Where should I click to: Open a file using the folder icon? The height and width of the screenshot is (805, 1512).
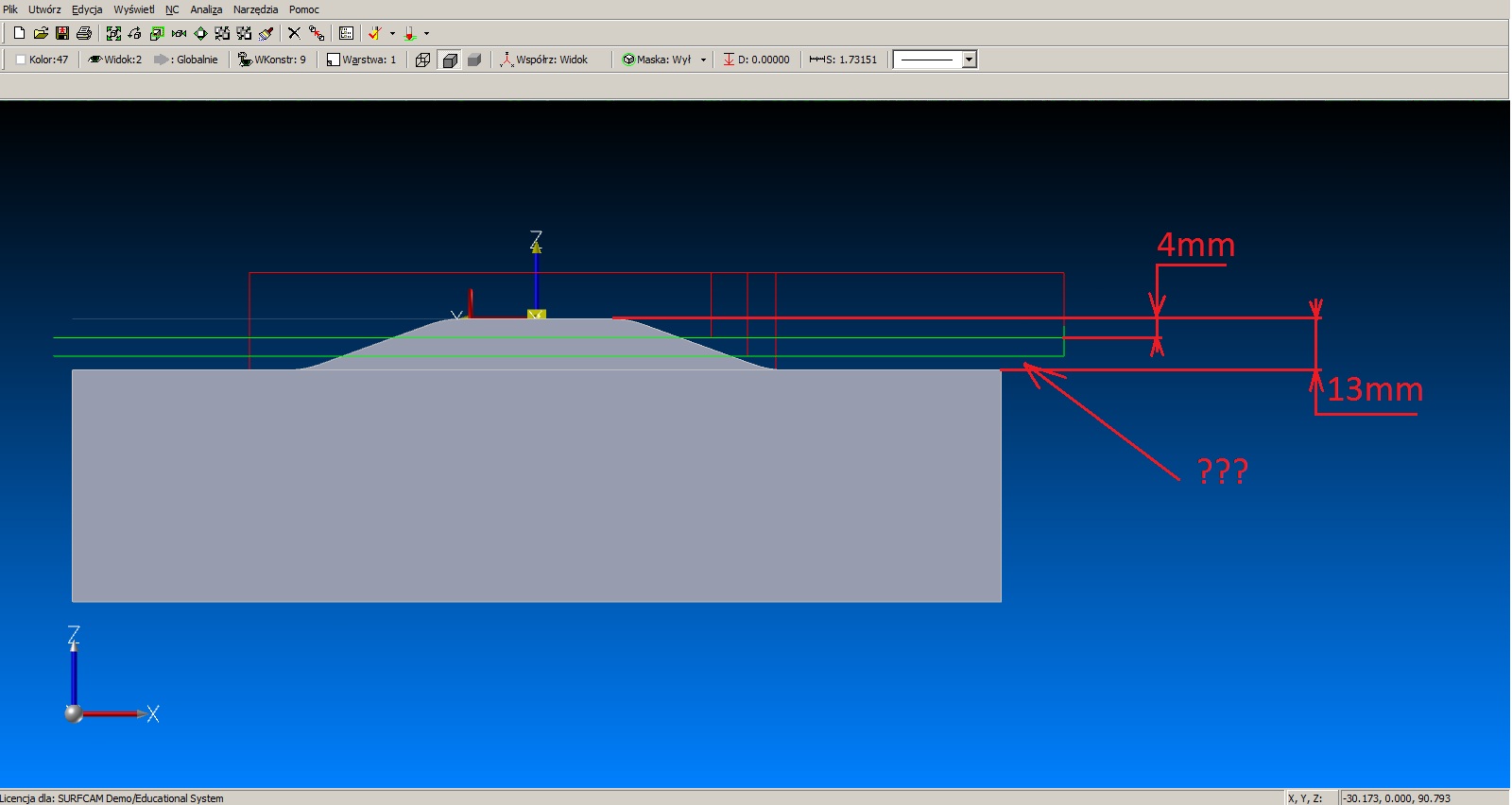[x=41, y=33]
